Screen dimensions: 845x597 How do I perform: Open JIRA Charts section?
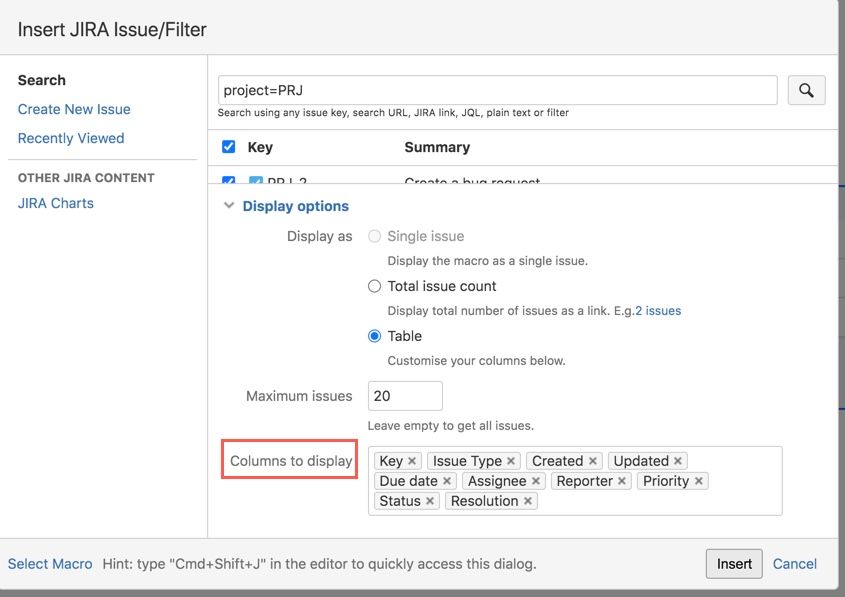pos(56,203)
